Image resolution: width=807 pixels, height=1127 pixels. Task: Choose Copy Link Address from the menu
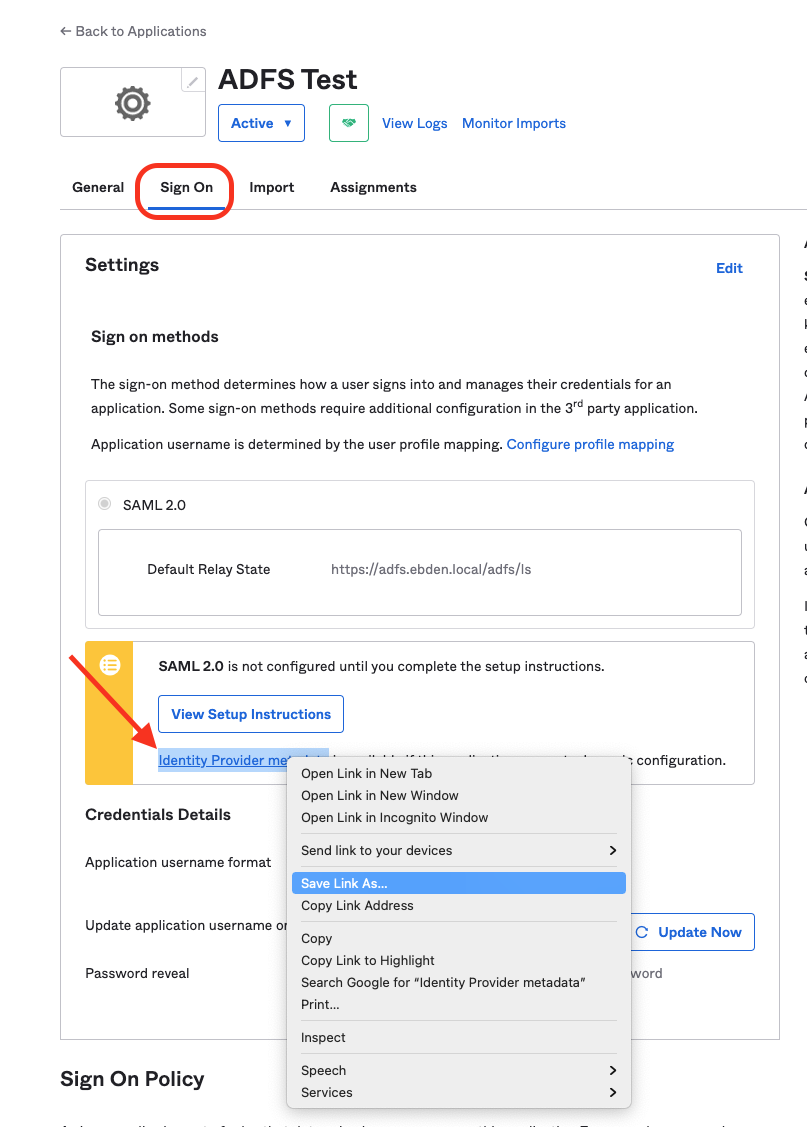(355, 905)
